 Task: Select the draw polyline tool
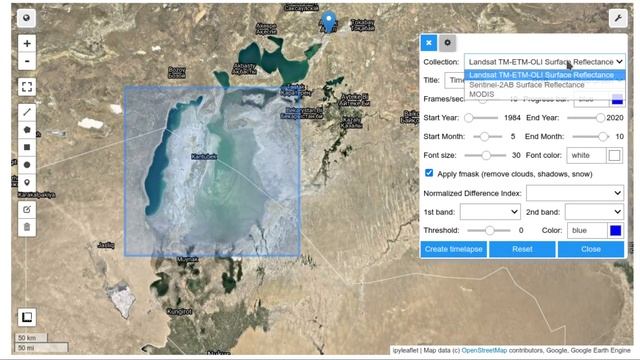27,112
